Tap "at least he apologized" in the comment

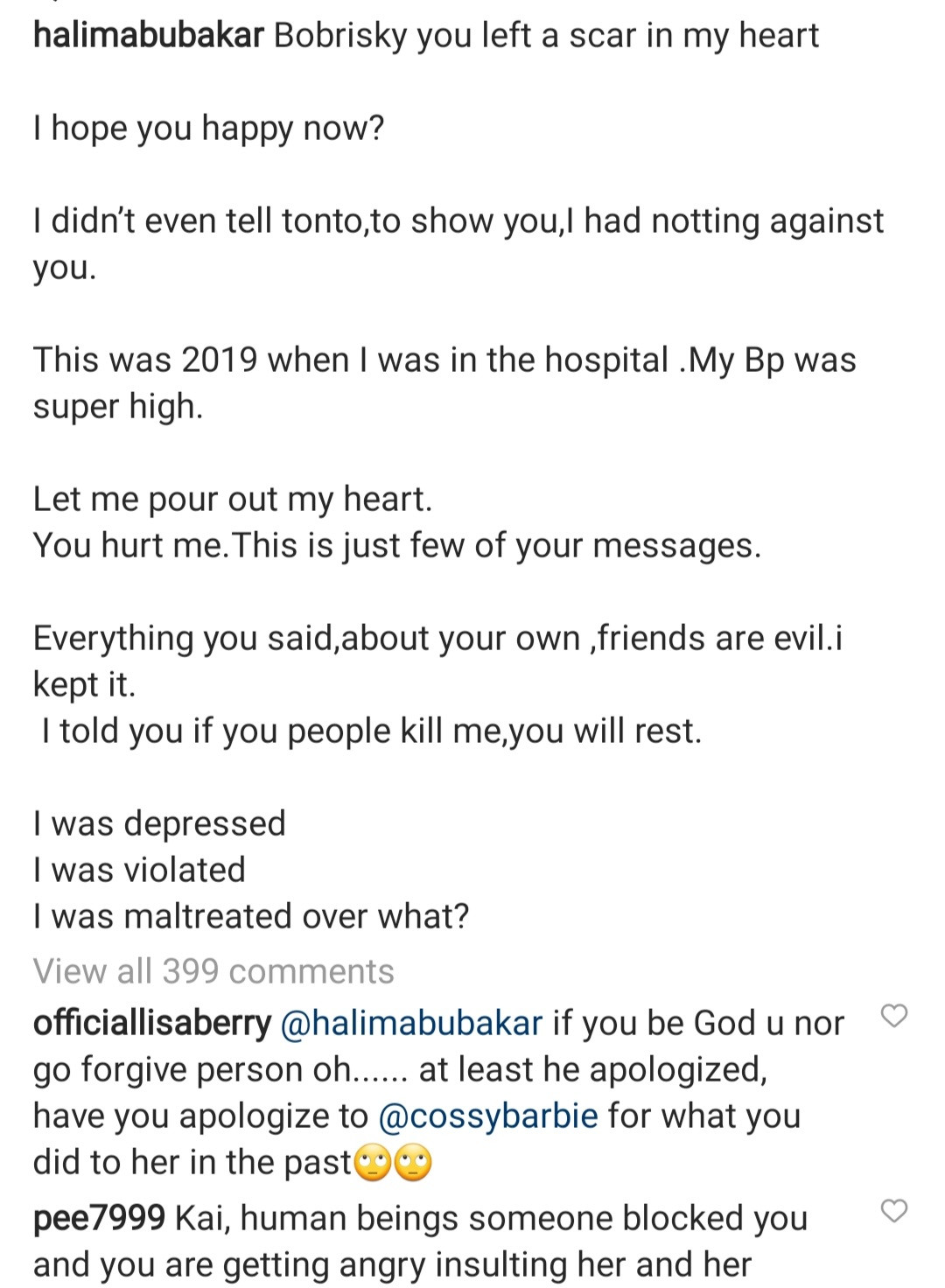click(x=592, y=1069)
